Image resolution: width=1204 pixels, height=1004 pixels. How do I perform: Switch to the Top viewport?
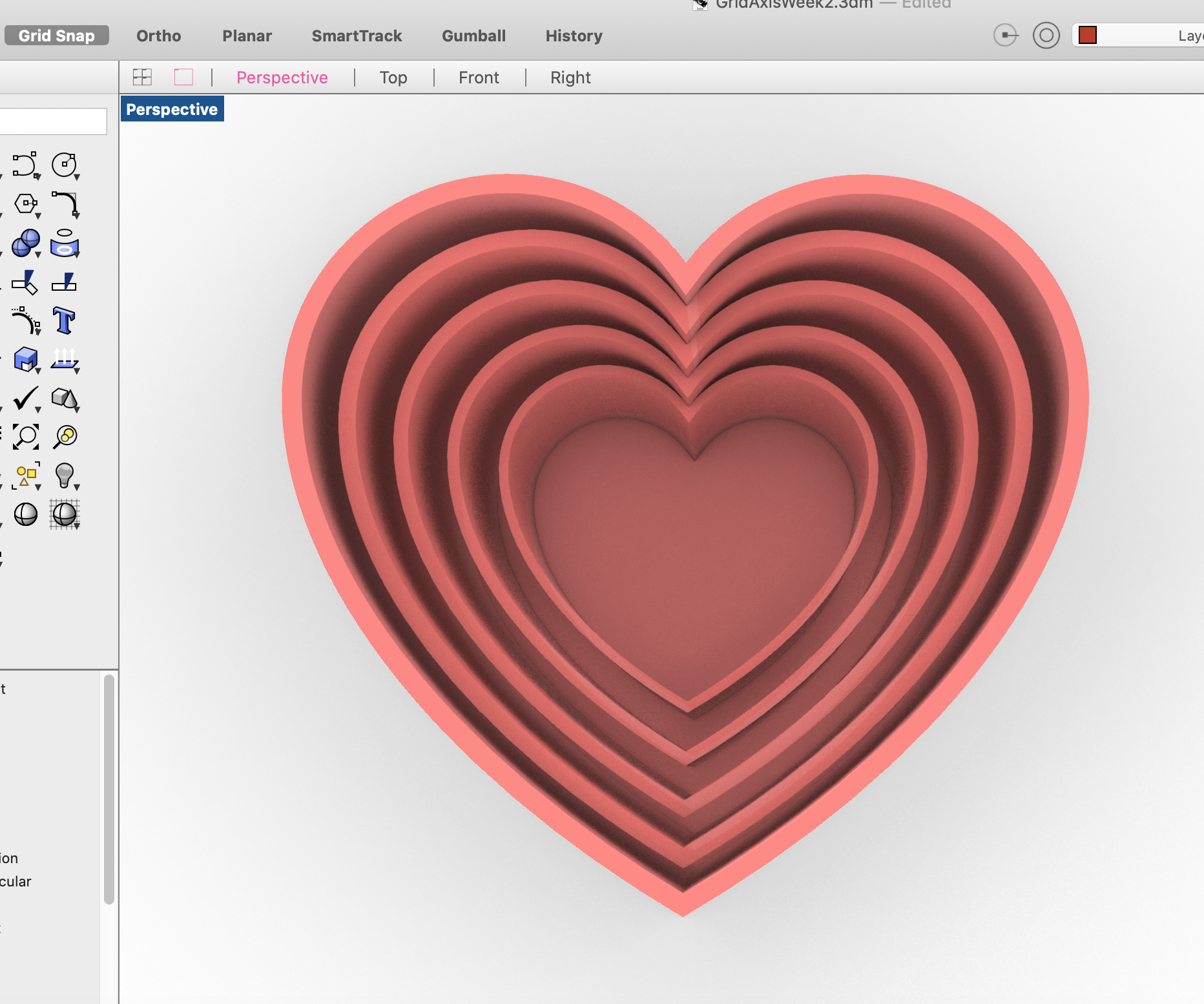pyautogui.click(x=393, y=78)
